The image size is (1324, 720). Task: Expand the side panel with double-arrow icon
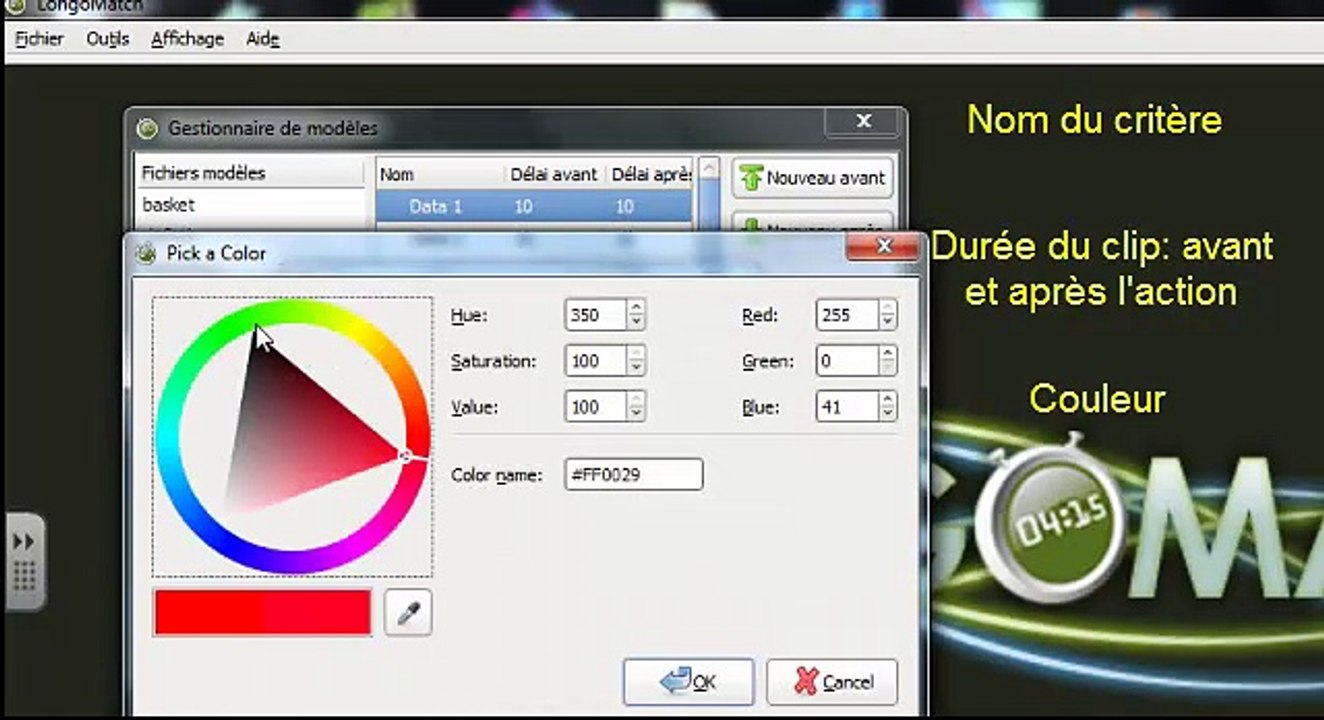pyautogui.click(x=24, y=541)
